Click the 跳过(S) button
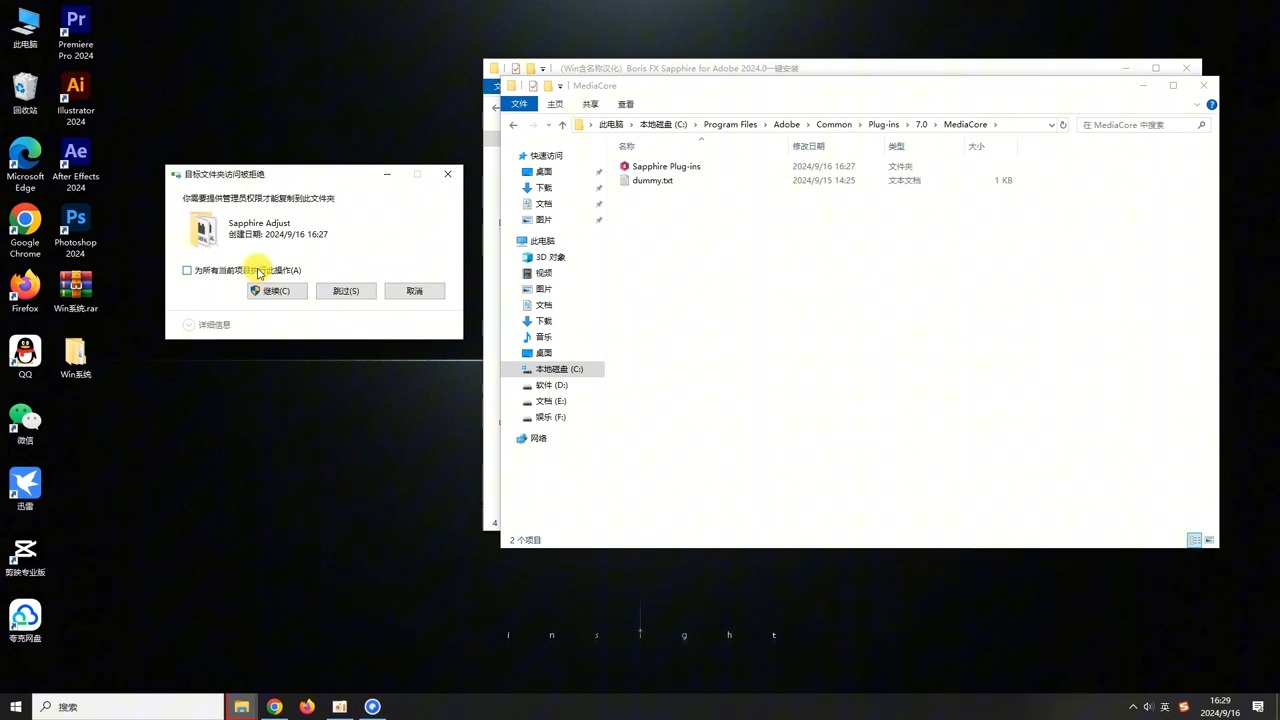 click(x=346, y=291)
